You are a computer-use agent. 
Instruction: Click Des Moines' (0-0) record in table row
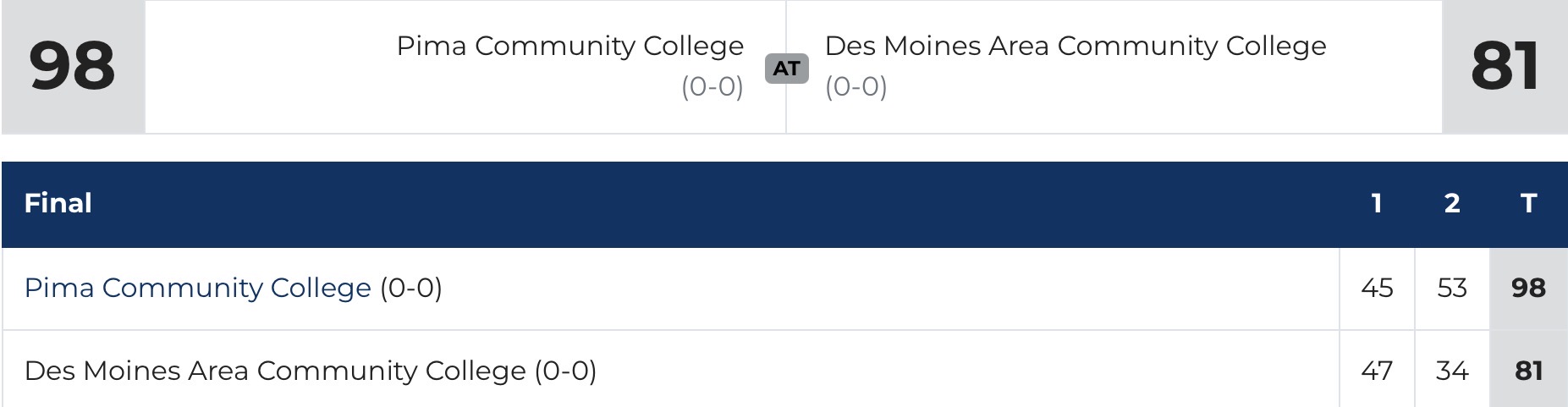[x=565, y=371]
